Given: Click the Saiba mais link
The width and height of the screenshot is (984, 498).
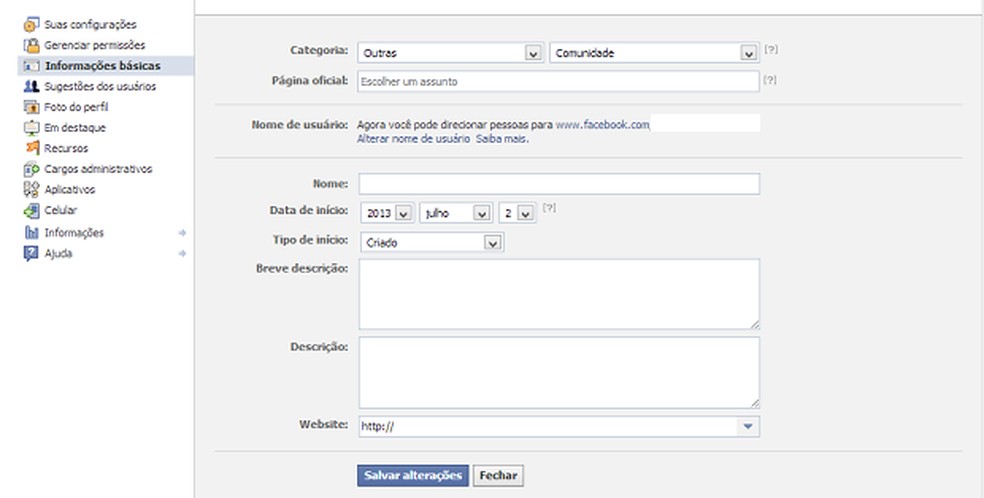Looking at the screenshot, I should (501, 139).
